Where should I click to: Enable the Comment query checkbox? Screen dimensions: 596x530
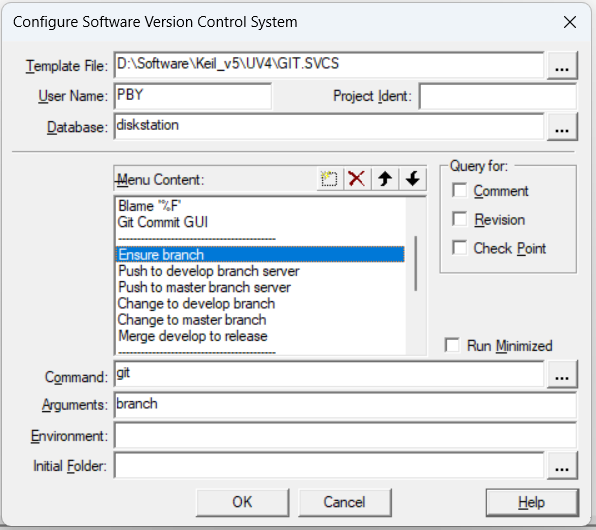460,190
